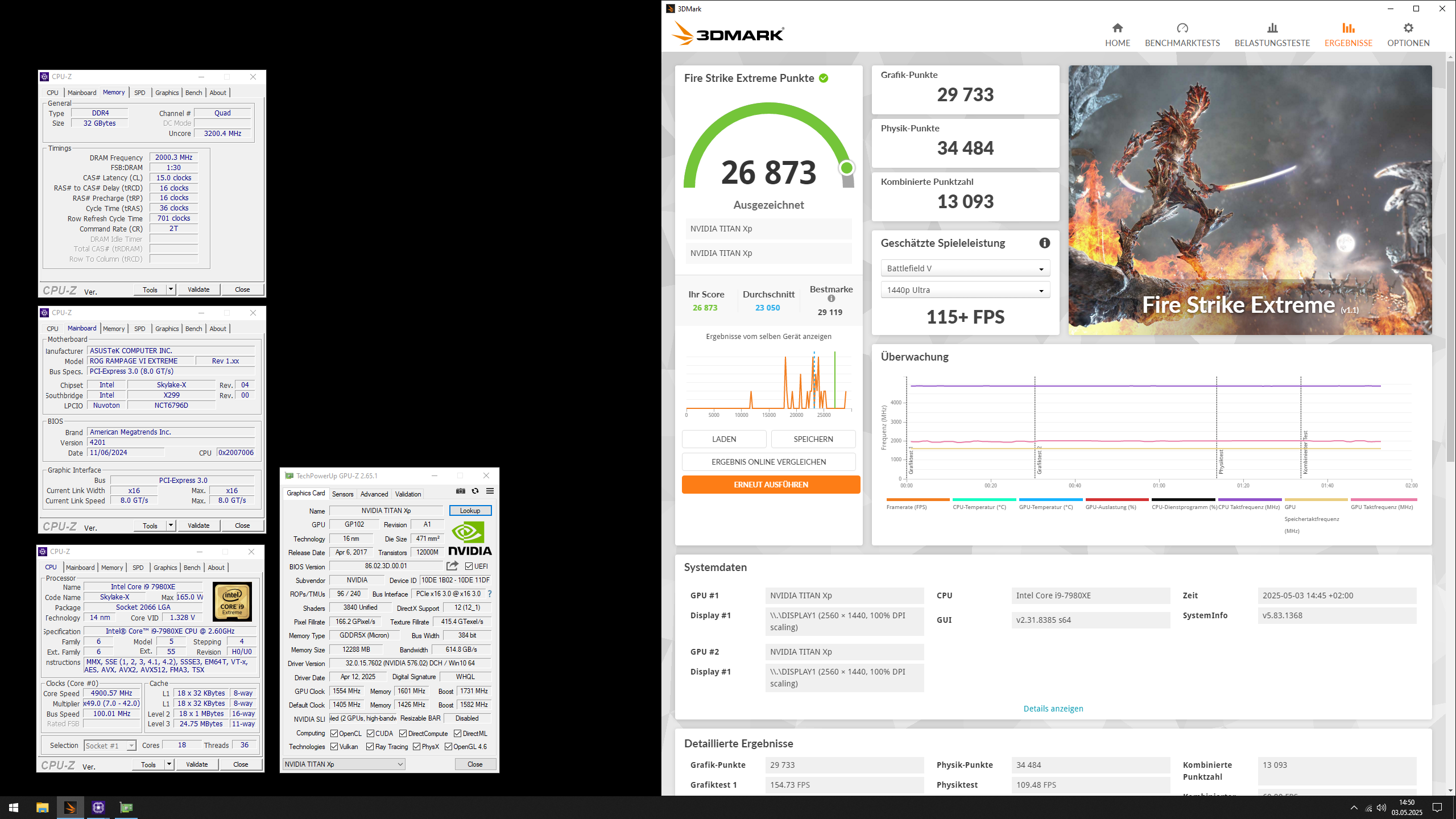Viewport: 1456px width, 819px height.
Task: Open the notification center icon
Action: pos(1437,808)
